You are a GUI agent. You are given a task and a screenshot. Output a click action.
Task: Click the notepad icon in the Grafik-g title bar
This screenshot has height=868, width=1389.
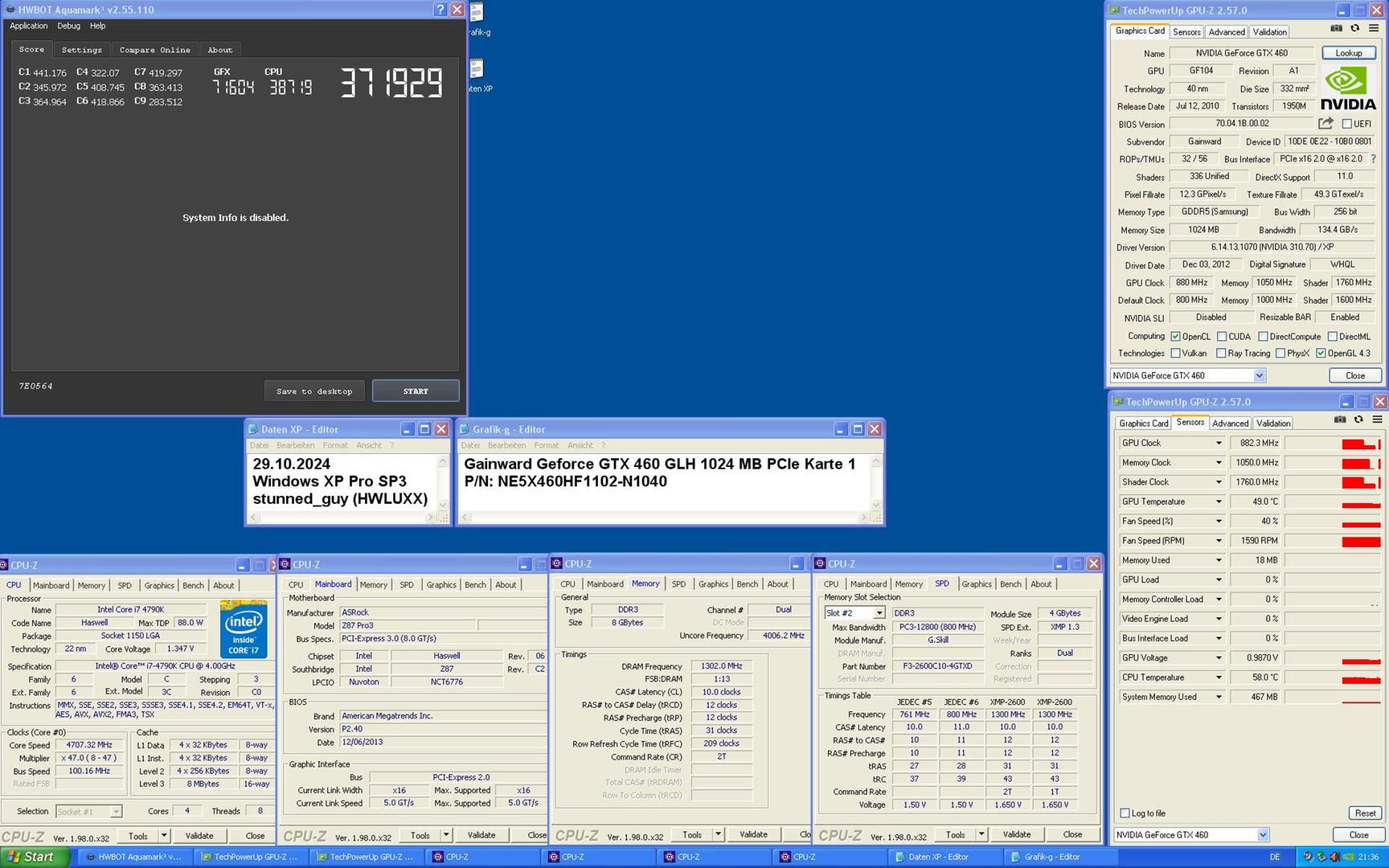465,429
